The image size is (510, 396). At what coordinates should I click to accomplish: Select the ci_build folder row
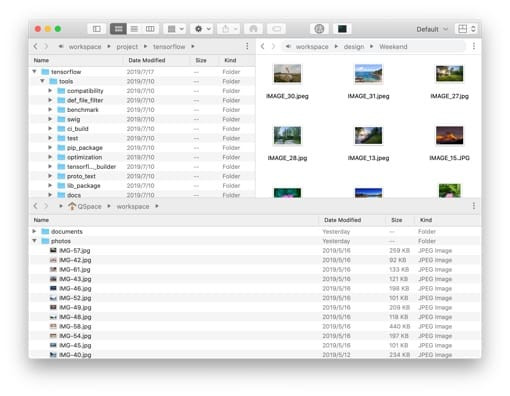pyautogui.click(x=142, y=129)
